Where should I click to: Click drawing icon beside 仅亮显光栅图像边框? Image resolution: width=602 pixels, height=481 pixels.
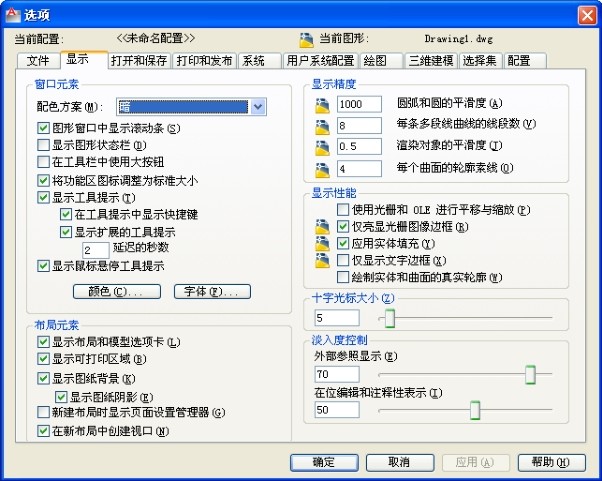coord(322,226)
